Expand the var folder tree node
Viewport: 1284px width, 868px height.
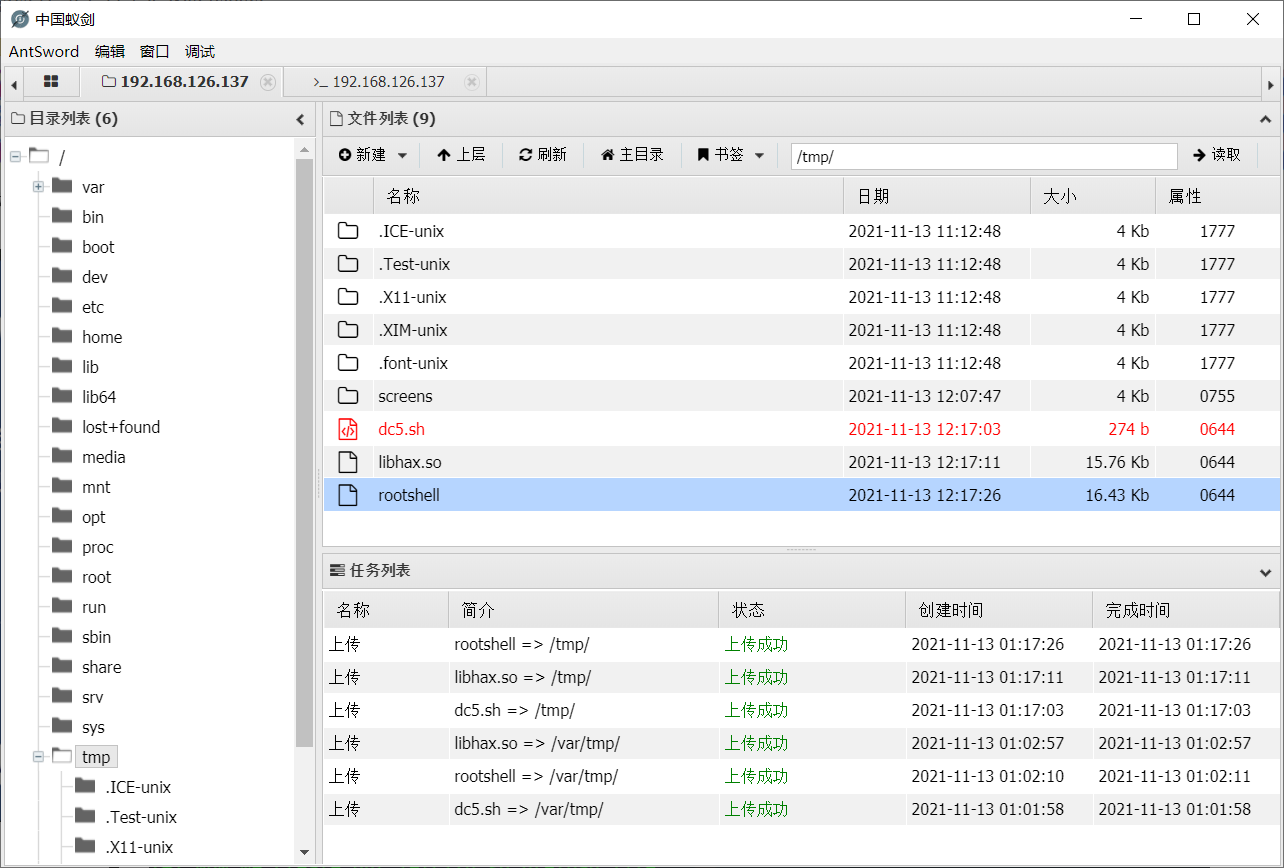point(38,187)
